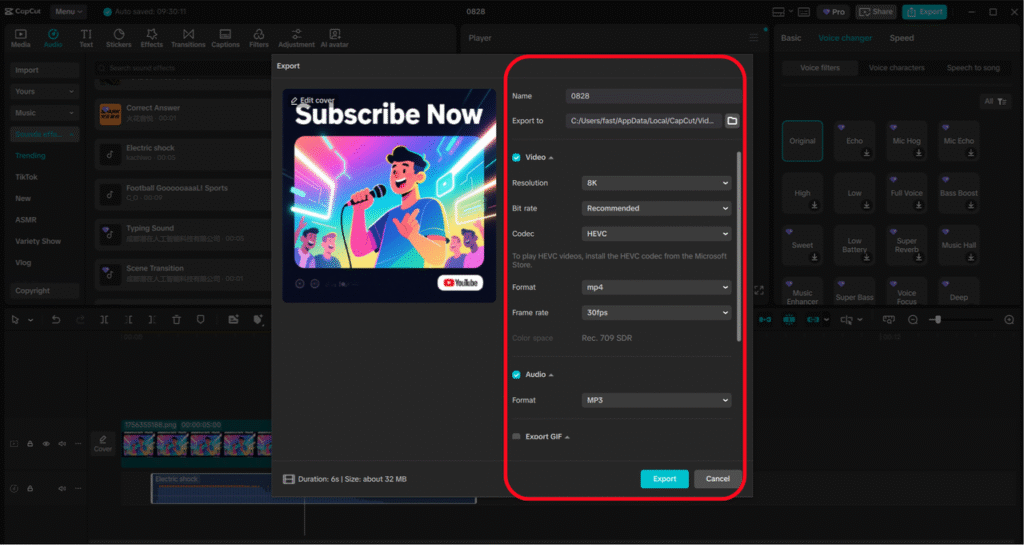
Task: Mute the Electric shock audio track
Action: click(x=62, y=488)
